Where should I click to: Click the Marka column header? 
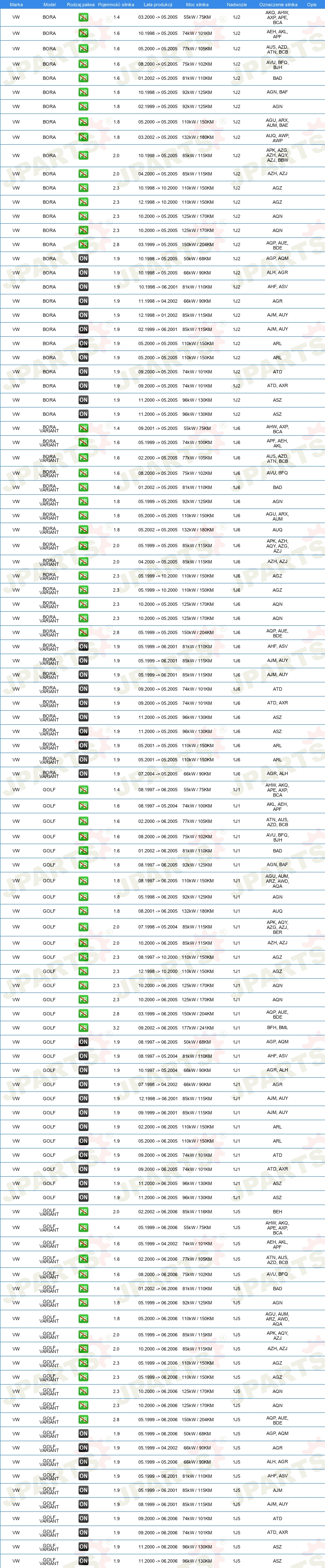point(17,4)
